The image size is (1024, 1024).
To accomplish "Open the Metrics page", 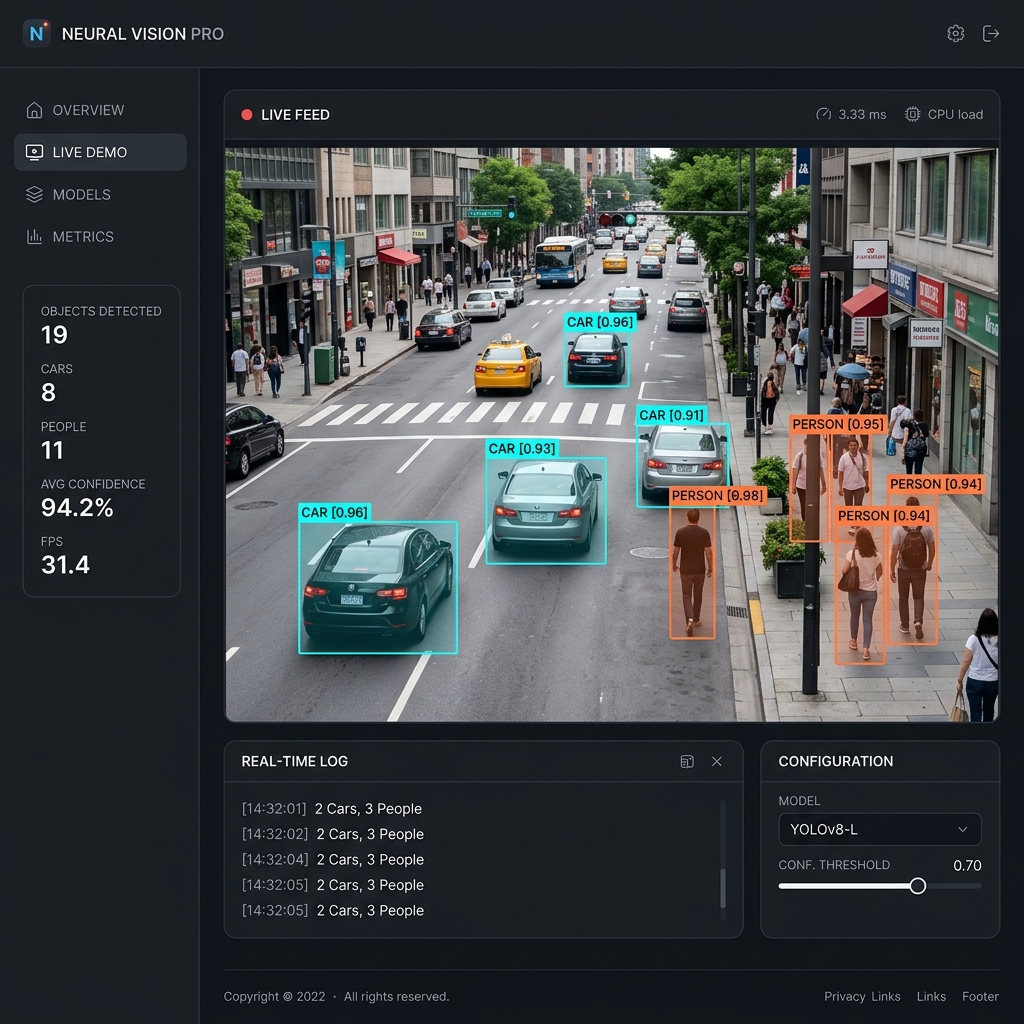I will coord(101,236).
